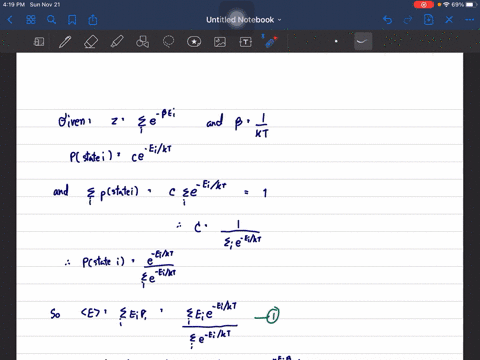This screenshot has width=480, height=360.
Task: Select the Shapes tool
Action: click(142, 42)
